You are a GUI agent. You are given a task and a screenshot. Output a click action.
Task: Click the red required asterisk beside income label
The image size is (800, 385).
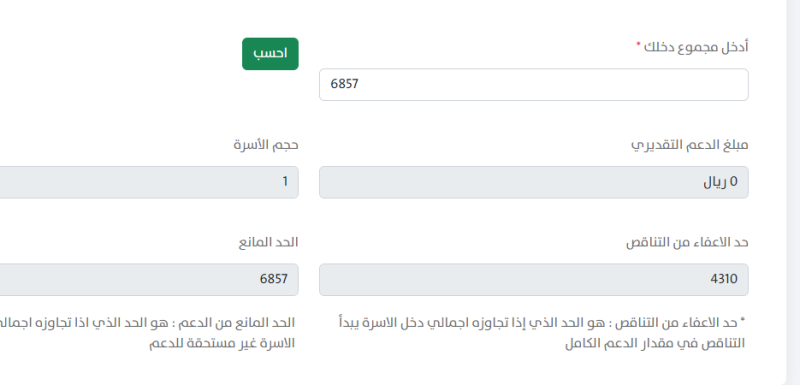[638, 45]
